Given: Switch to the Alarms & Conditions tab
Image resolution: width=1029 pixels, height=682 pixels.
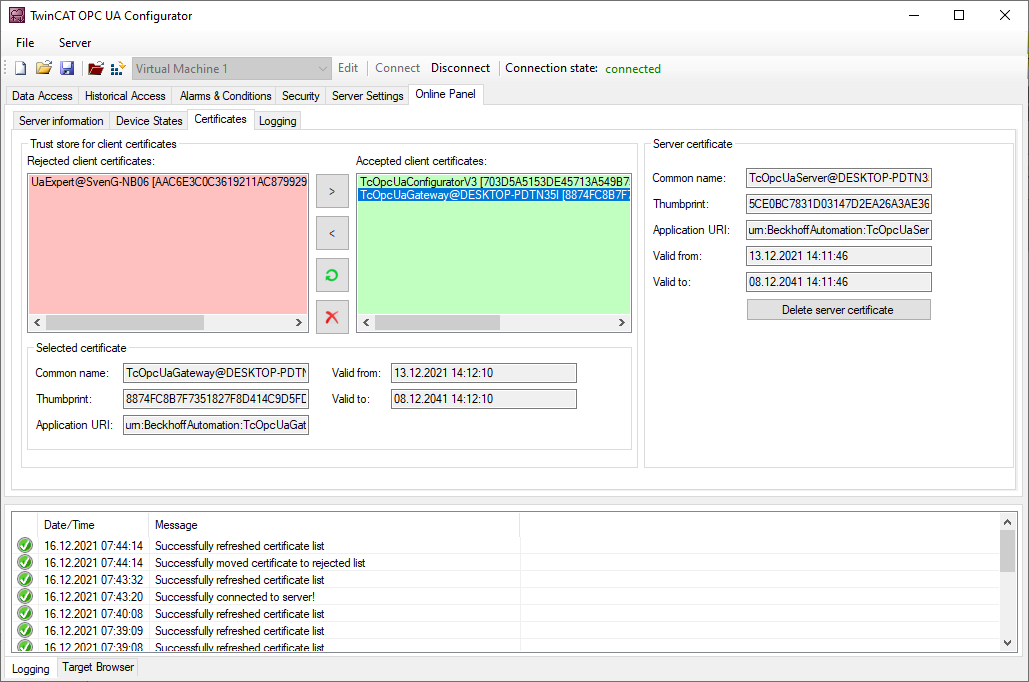Looking at the screenshot, I should tap(225, 96).
